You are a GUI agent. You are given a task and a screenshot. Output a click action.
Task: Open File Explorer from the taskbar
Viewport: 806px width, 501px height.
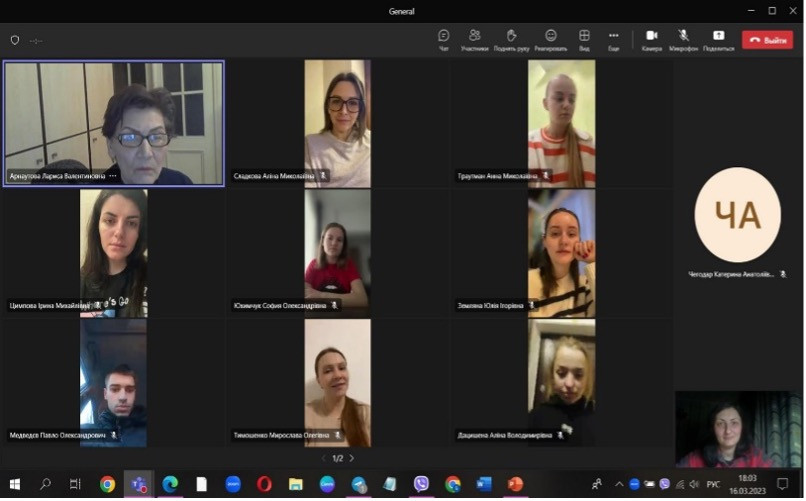[296, 484]
